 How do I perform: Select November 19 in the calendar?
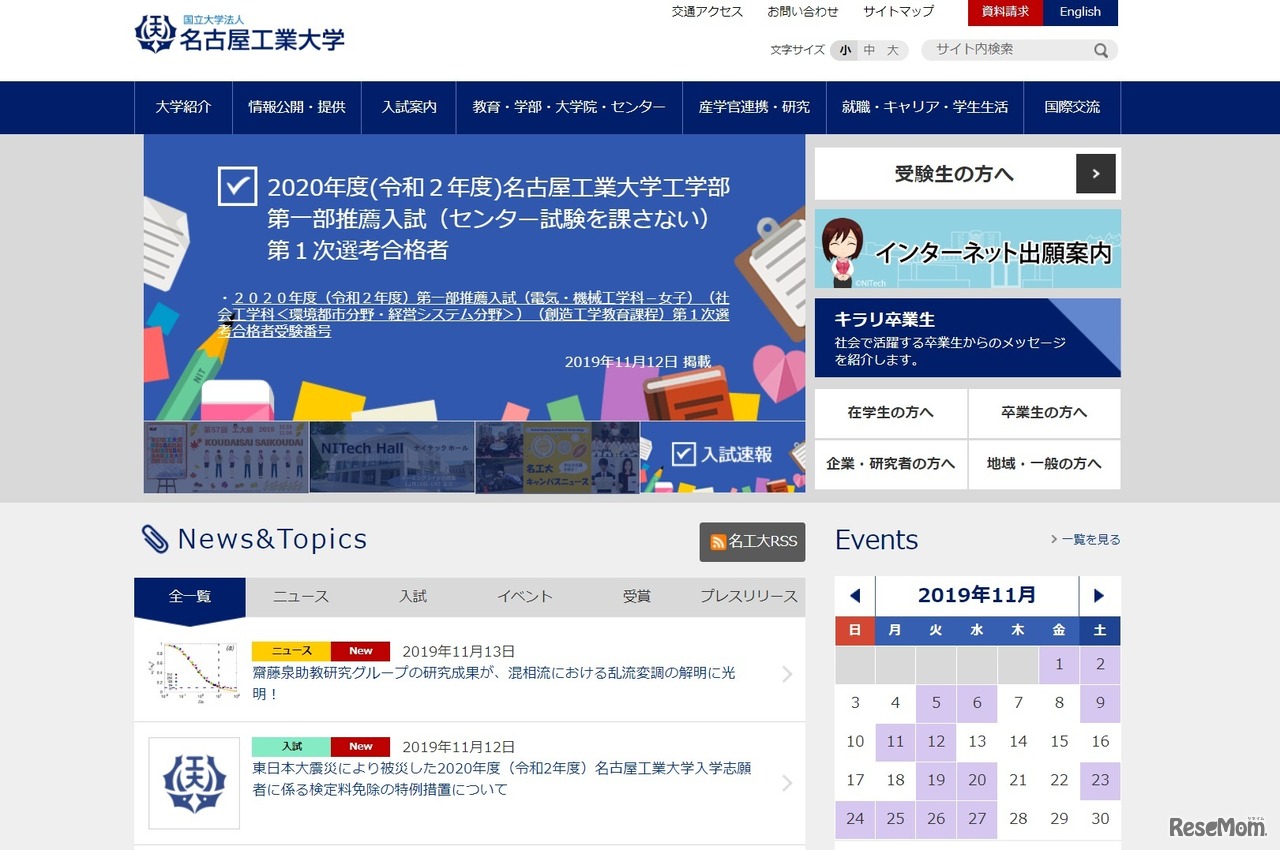click(936, 780)
